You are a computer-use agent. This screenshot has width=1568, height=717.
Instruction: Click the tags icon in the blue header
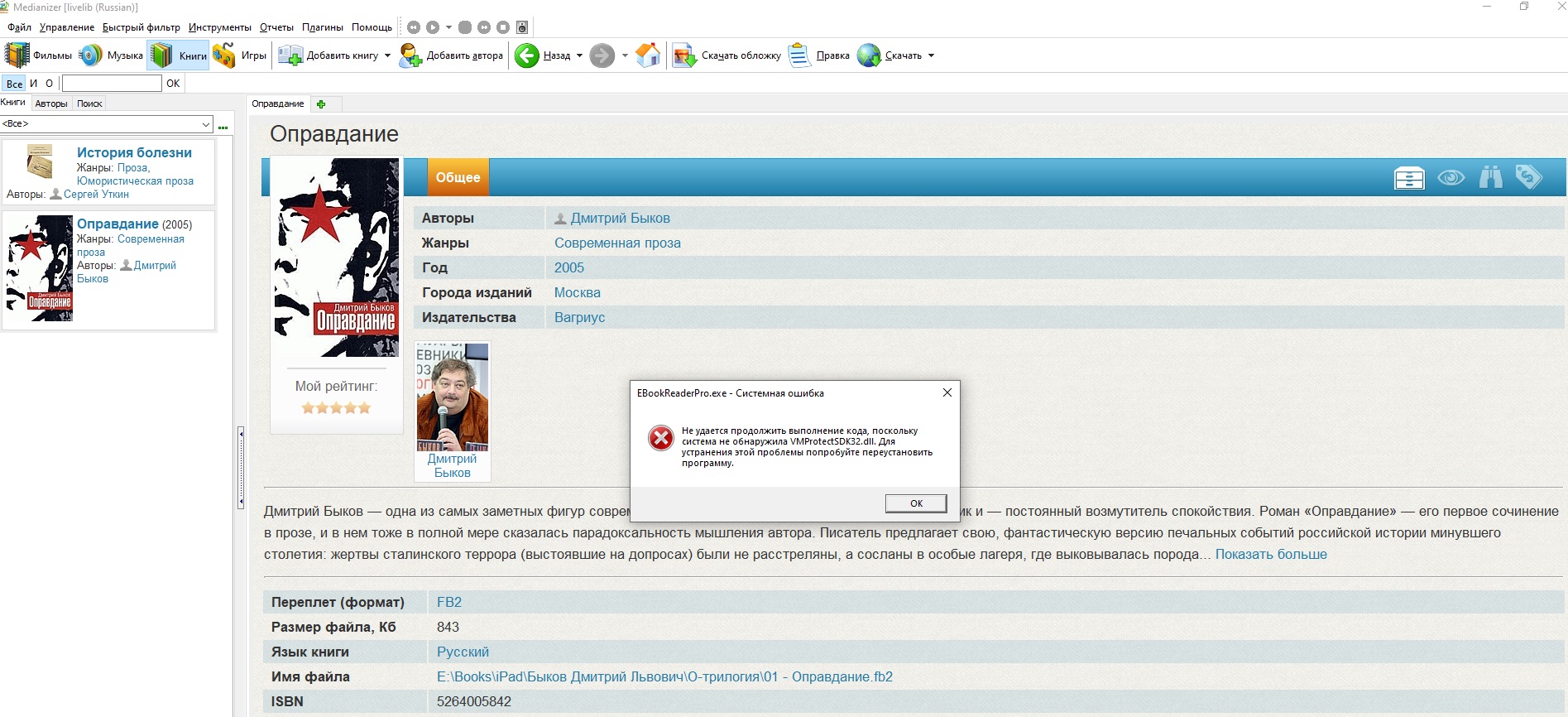click(1528, 176)
